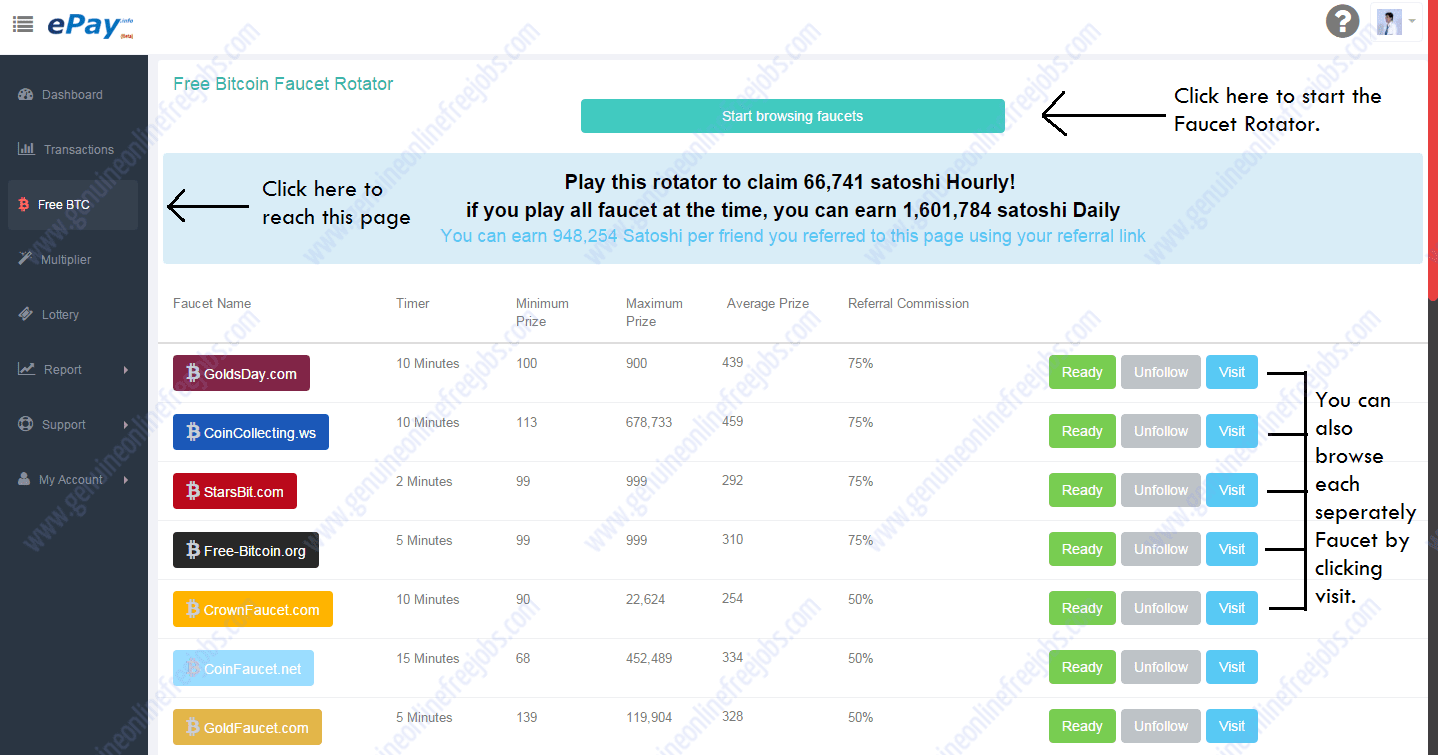The width and height of the screenshot is (1438, 755).
Task: Click the Report line chart icon
Action: click(x=26, y=369)
